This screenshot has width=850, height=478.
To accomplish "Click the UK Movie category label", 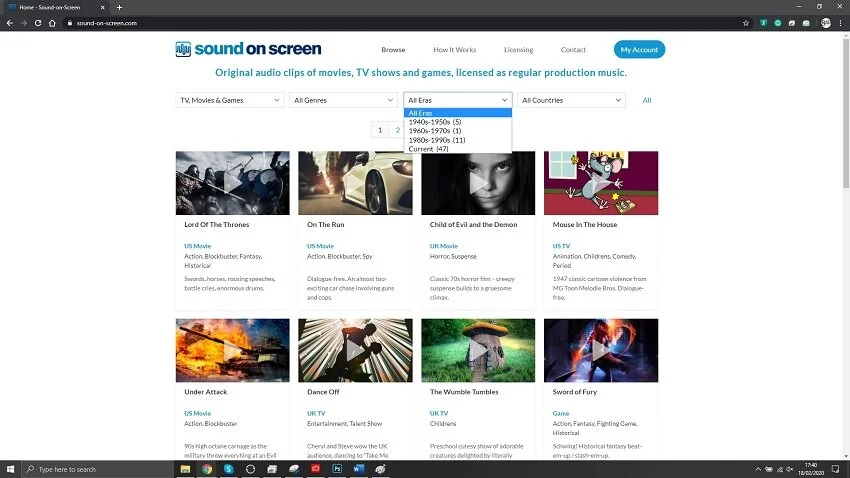I will pyautogui.click(x=443, y=246).
